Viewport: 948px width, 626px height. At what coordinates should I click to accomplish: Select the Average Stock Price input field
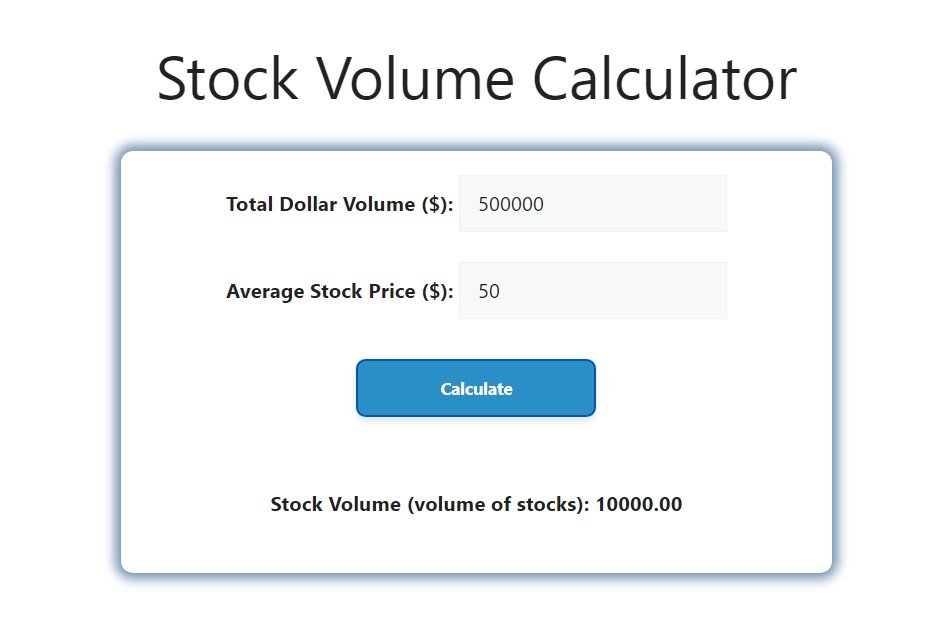tap(592, 290)
